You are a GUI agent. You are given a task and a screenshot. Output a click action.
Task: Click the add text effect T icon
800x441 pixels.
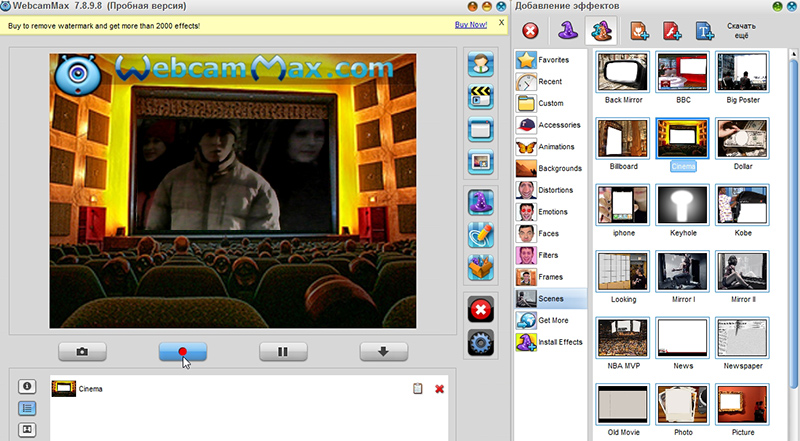(705, 31)
